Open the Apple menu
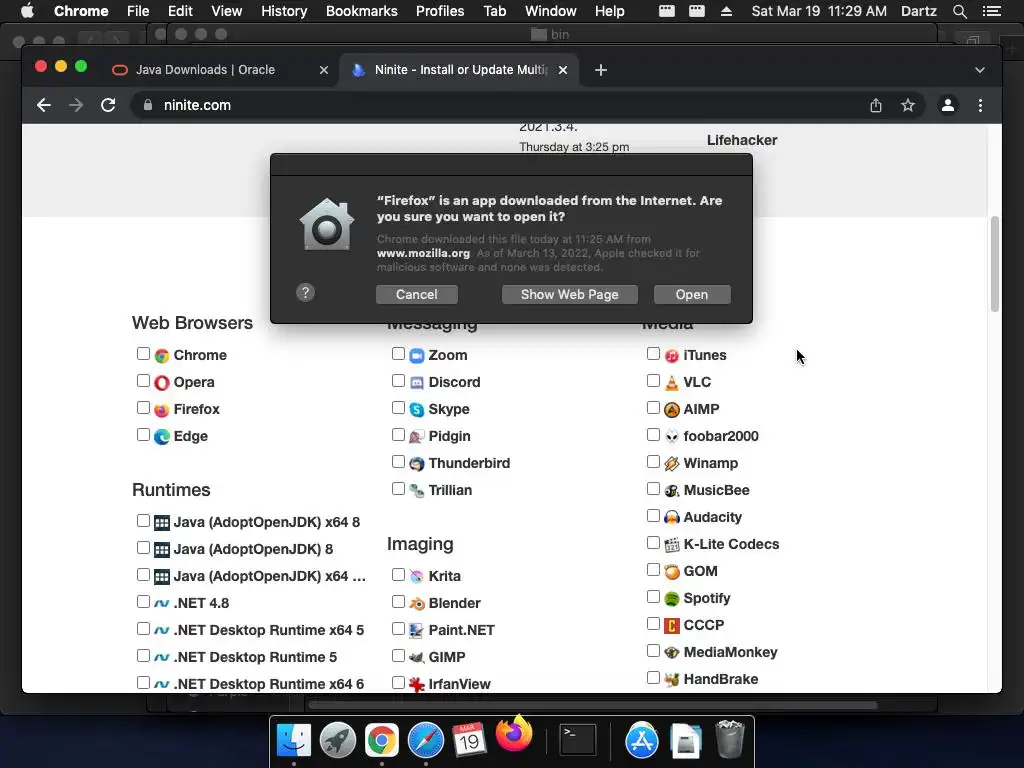The height and width of the screenshot is (768, 1024). coord(27,11)
